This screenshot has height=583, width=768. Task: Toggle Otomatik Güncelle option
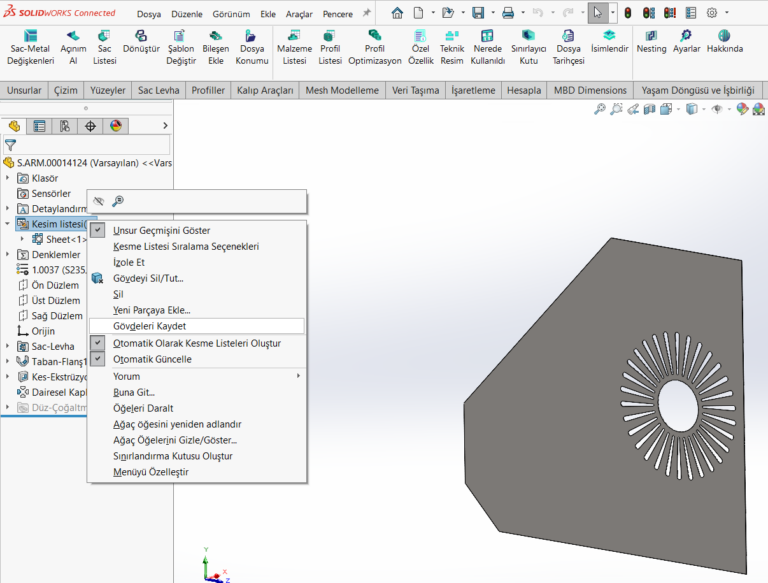pos(152,359)
